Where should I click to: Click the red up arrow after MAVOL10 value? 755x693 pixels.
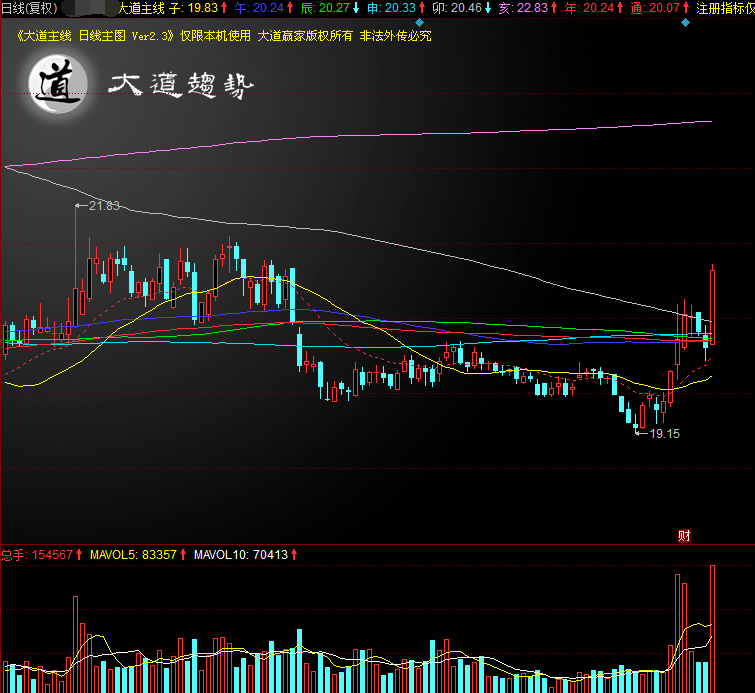click(294, 554)
